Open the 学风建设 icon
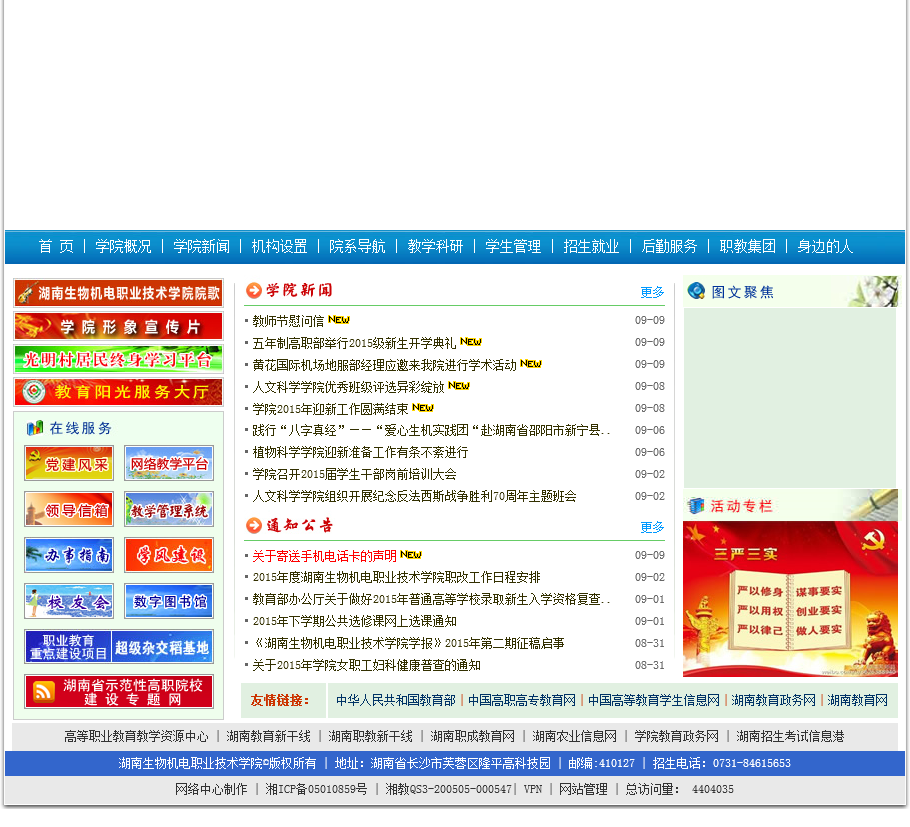This screenshot has width=910, height=827. pyautogui.click(x=169, y=555)
